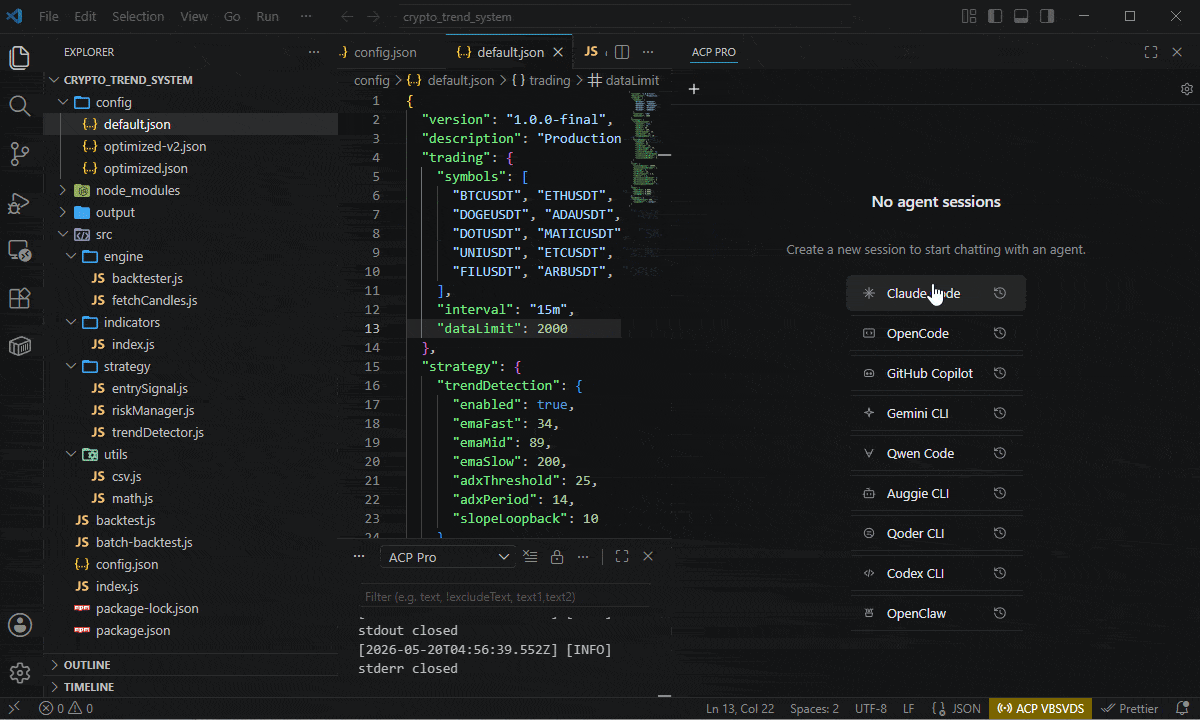Start an OpenClaw agent session
Viewport: 1200px width, 720px height.
(x=936, y=613)
